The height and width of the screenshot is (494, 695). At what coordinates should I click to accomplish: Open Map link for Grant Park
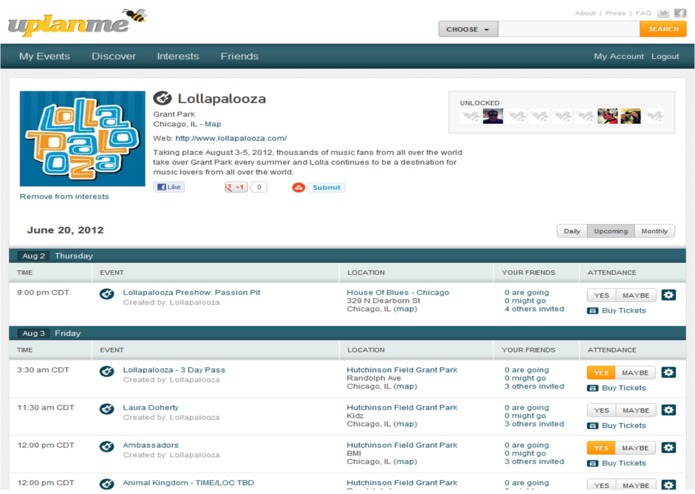213,124
